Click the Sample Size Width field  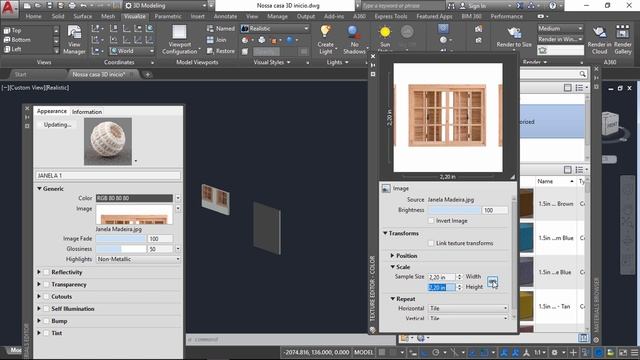[x=441, y=277]
